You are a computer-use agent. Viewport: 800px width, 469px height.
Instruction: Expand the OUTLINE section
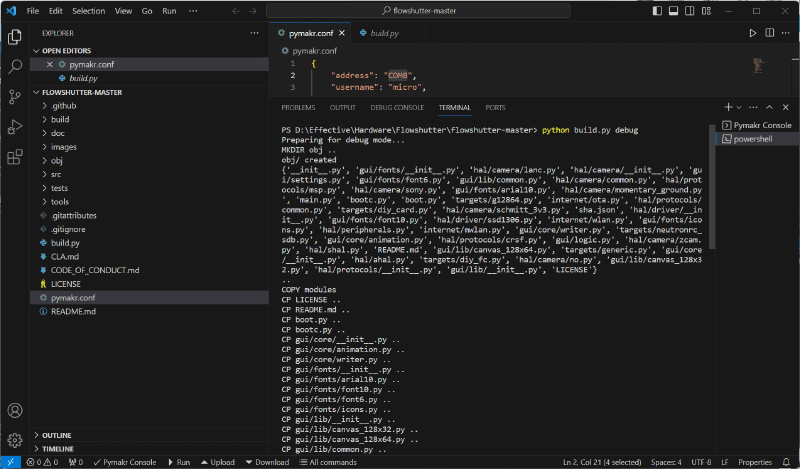pos(57,435)
